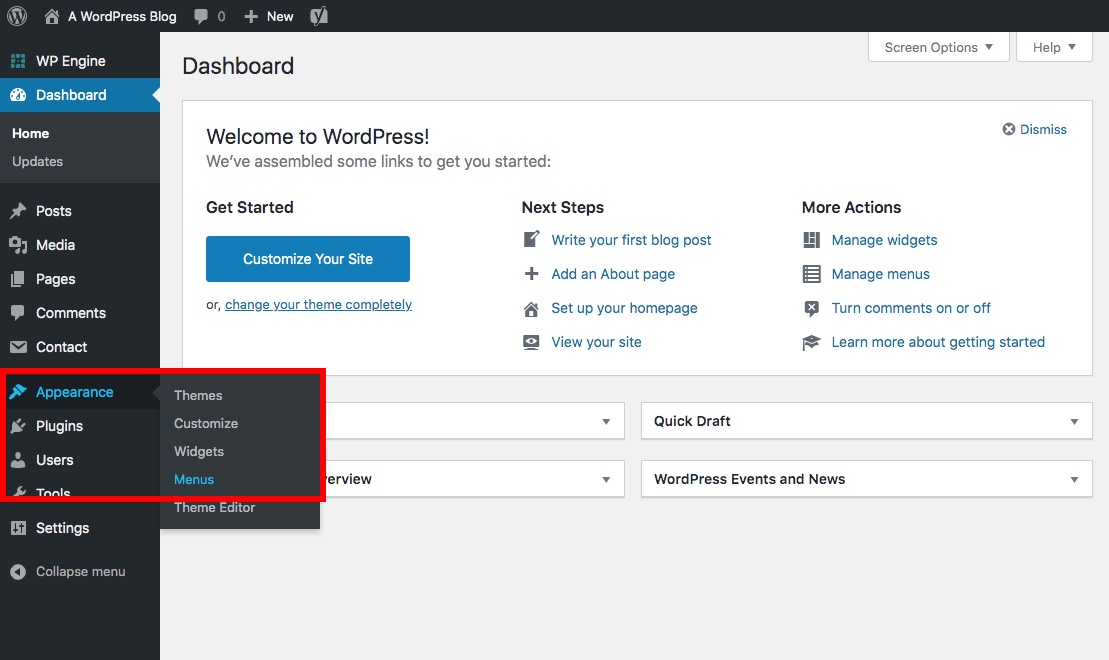1109x660 pixels.
Task: Collapse the panel left of Quick Draft
Action: click(606, 422)
